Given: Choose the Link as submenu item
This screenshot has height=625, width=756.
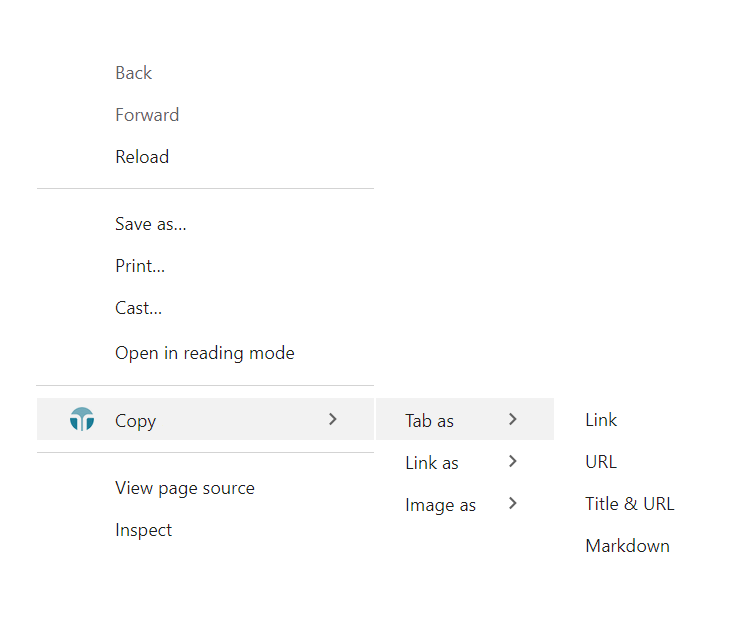Looking at the screenshot, I should pyautogui.click(x=432, y=463).
